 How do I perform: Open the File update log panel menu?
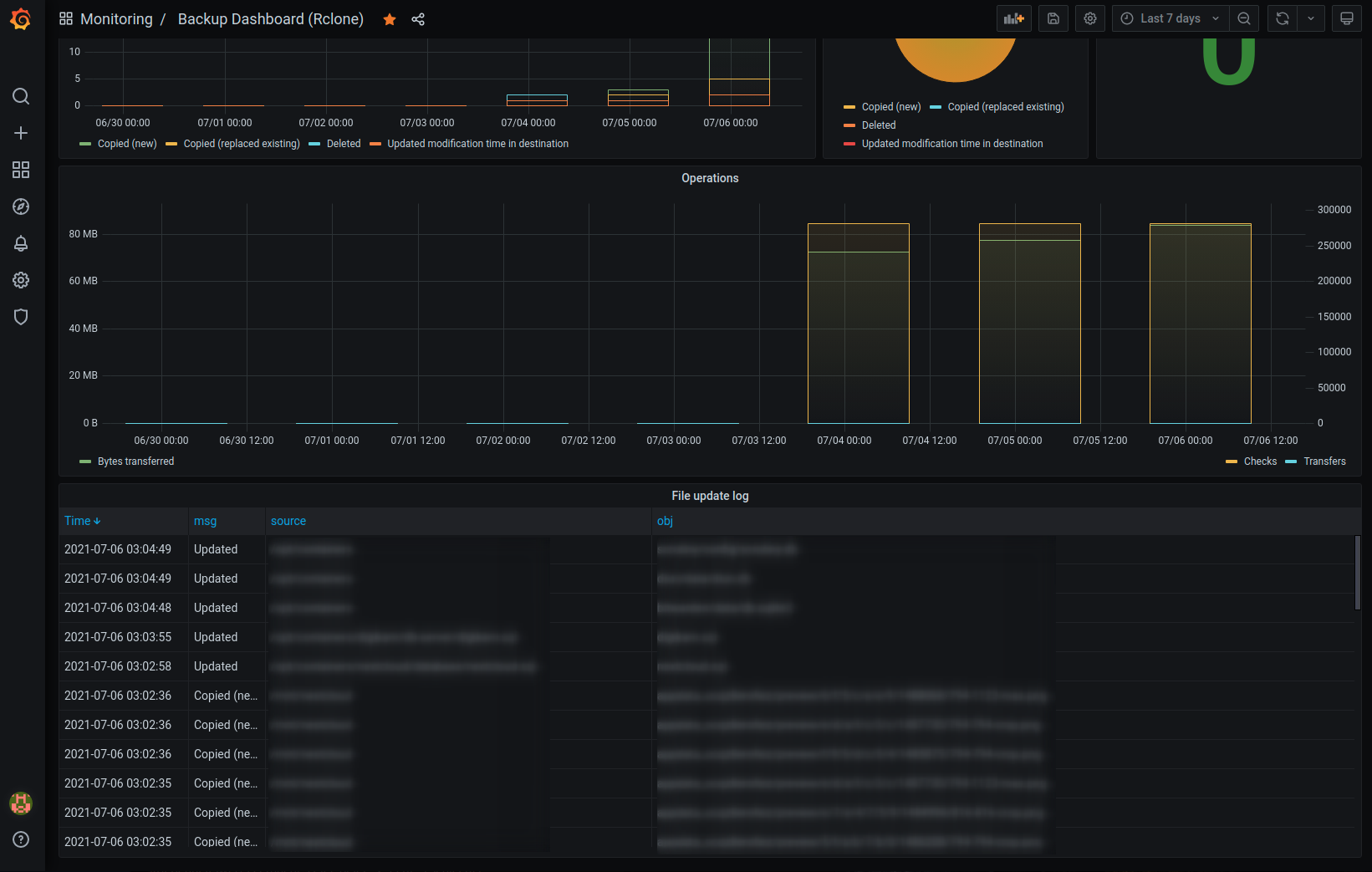[x=710, y=496]
